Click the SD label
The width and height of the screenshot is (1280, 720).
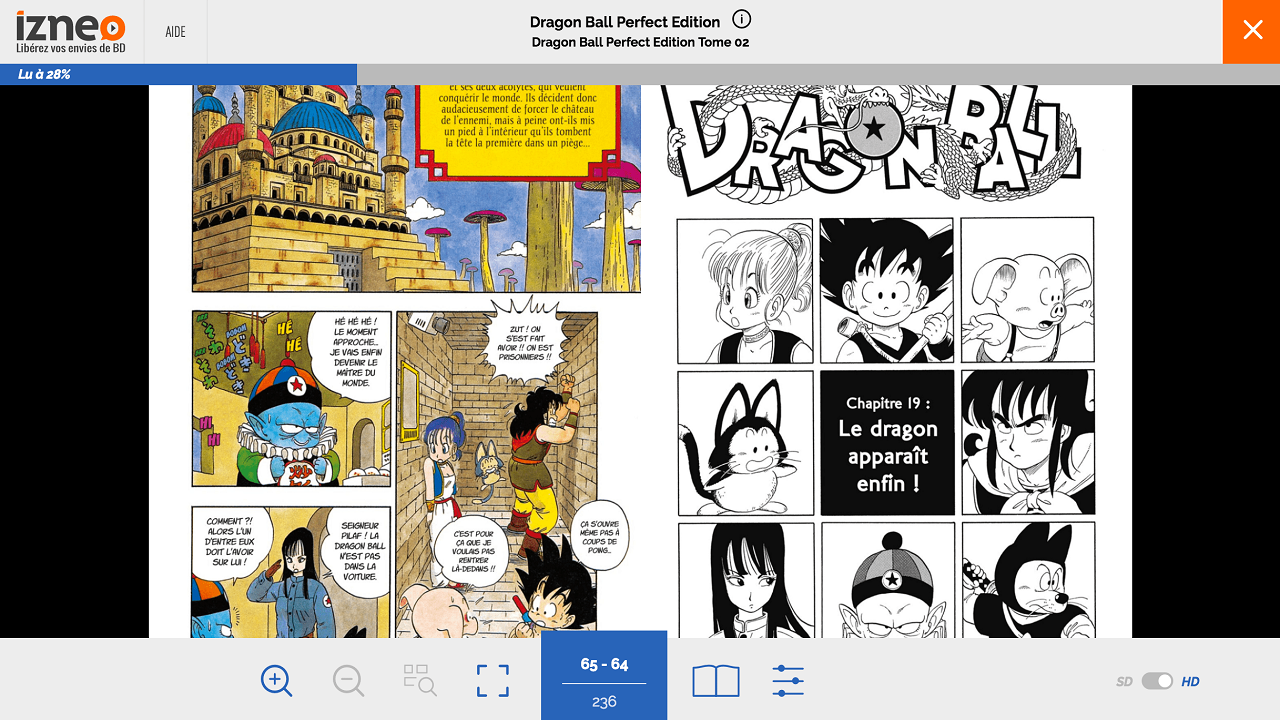tap(1124, 682)
